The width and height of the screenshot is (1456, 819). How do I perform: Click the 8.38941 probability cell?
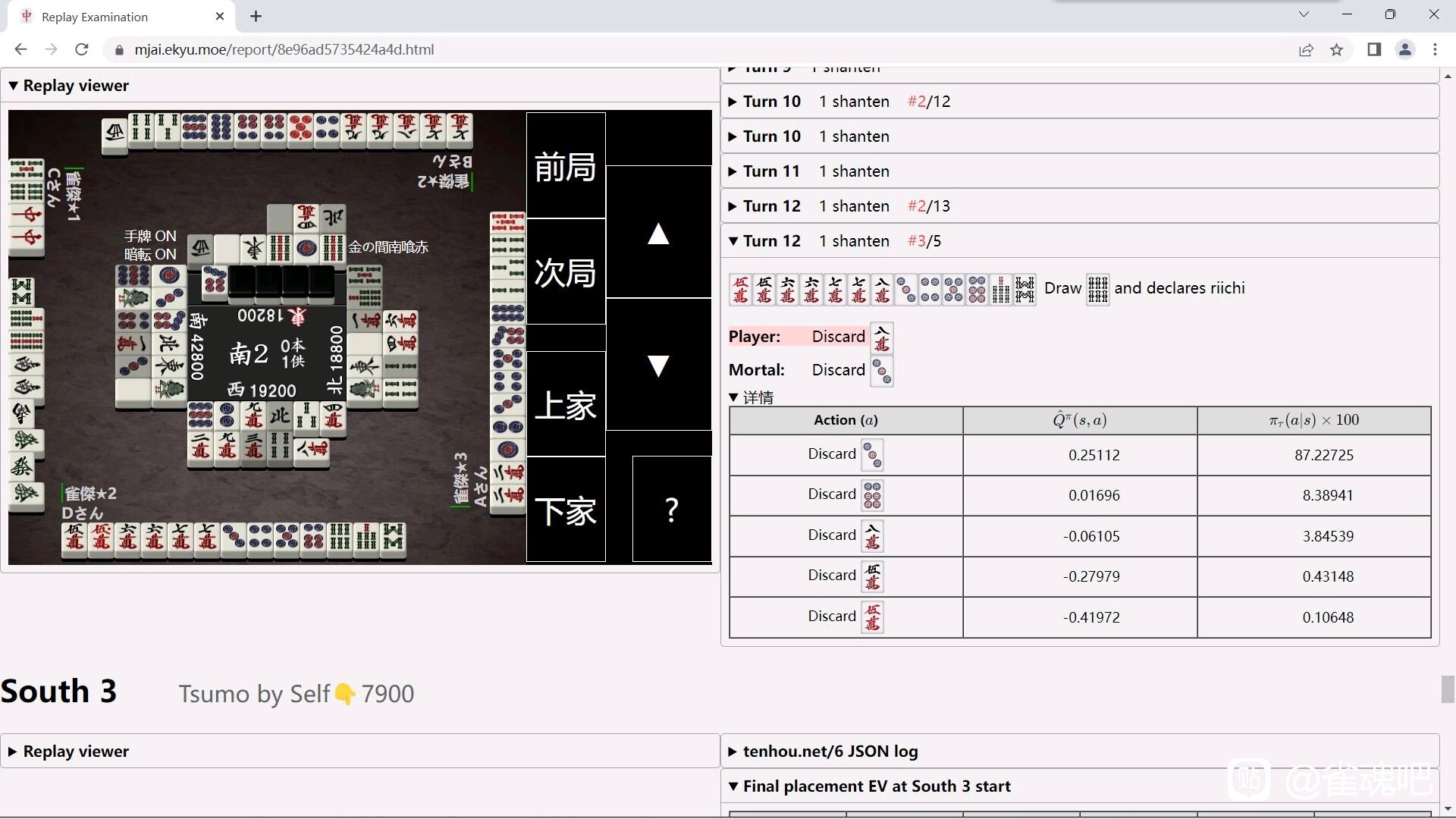click(1314, 495)
